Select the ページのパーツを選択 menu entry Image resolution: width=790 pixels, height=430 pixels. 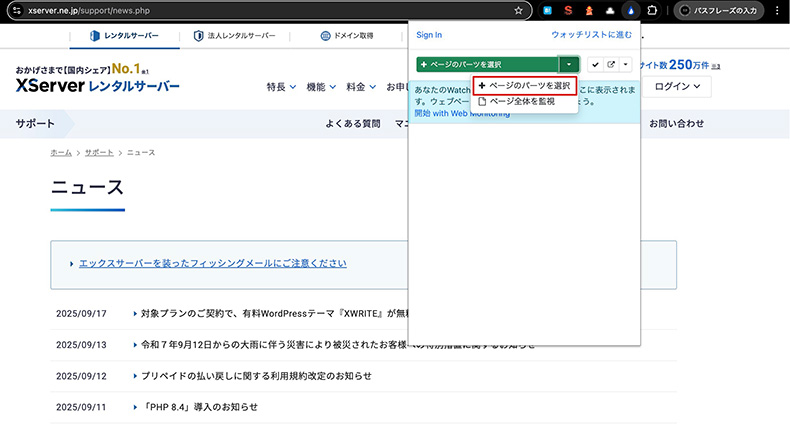[x=524, y=86]
